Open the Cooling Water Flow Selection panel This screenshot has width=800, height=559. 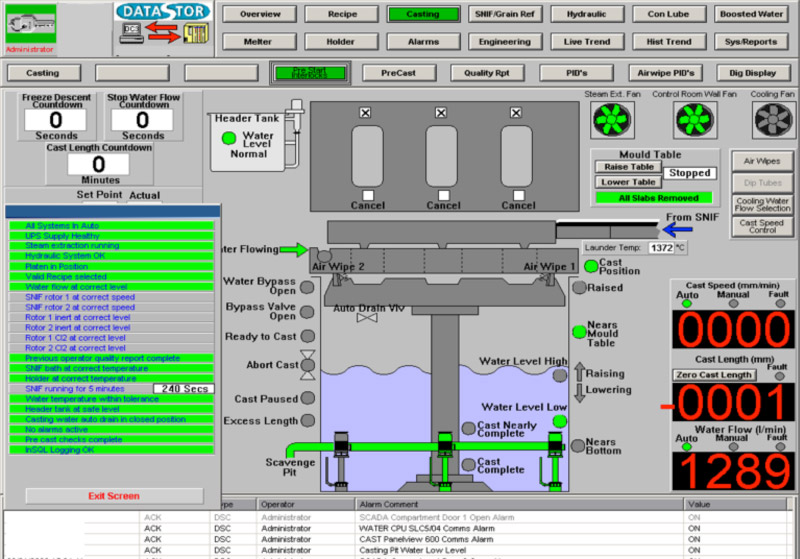click(762, 204)
